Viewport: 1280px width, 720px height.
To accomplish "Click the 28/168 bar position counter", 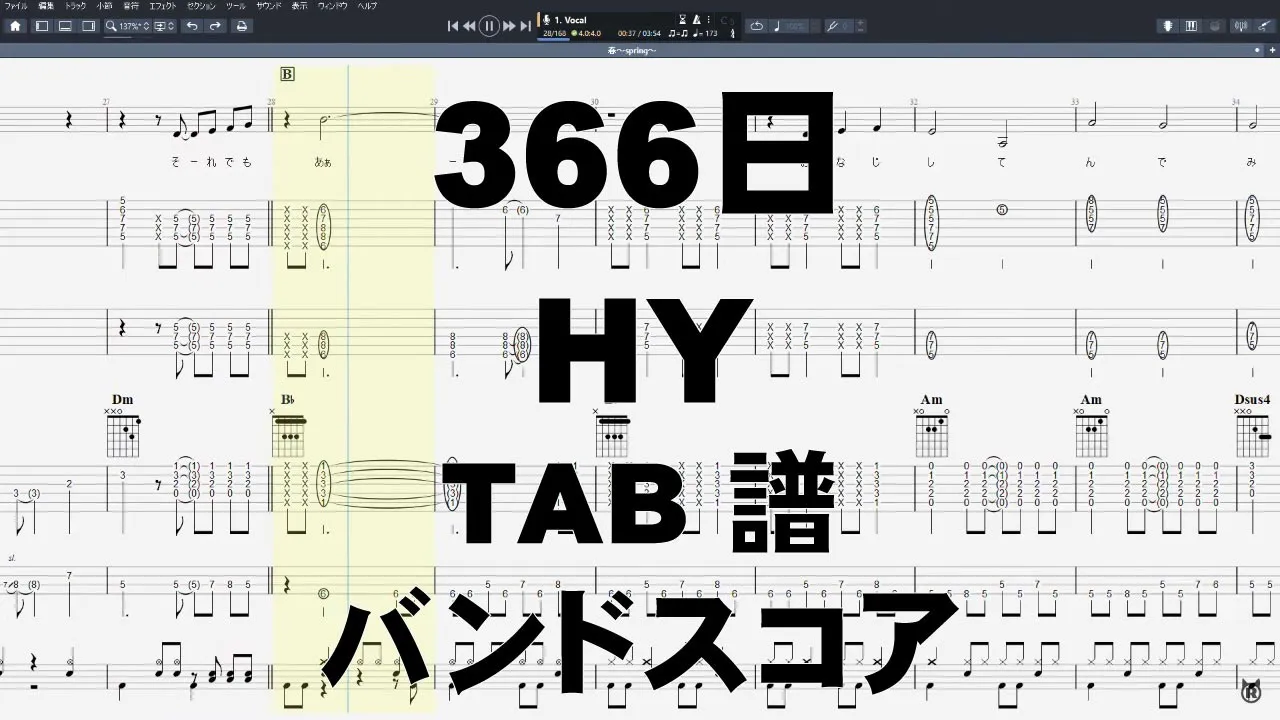I will click(554, 33).
